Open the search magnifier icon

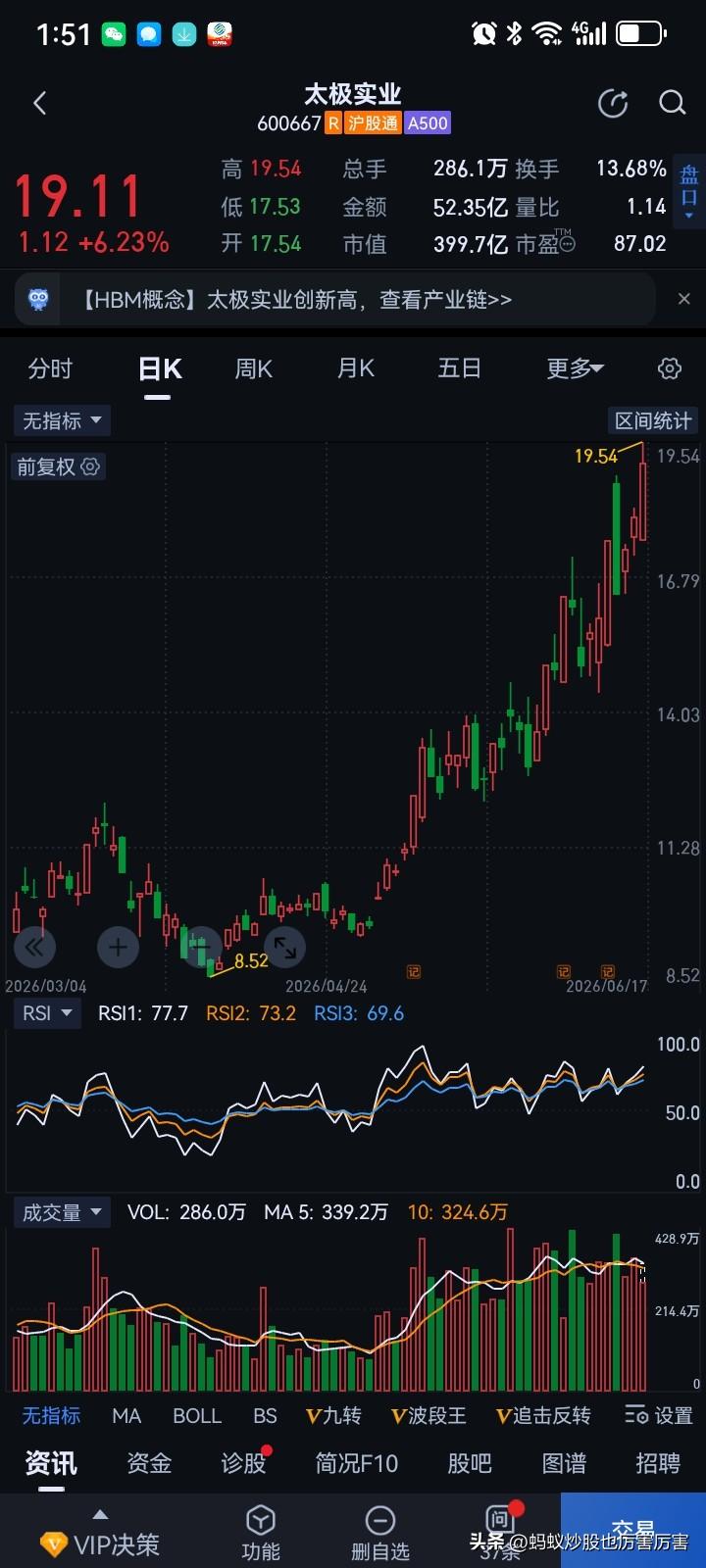(672, 103)
